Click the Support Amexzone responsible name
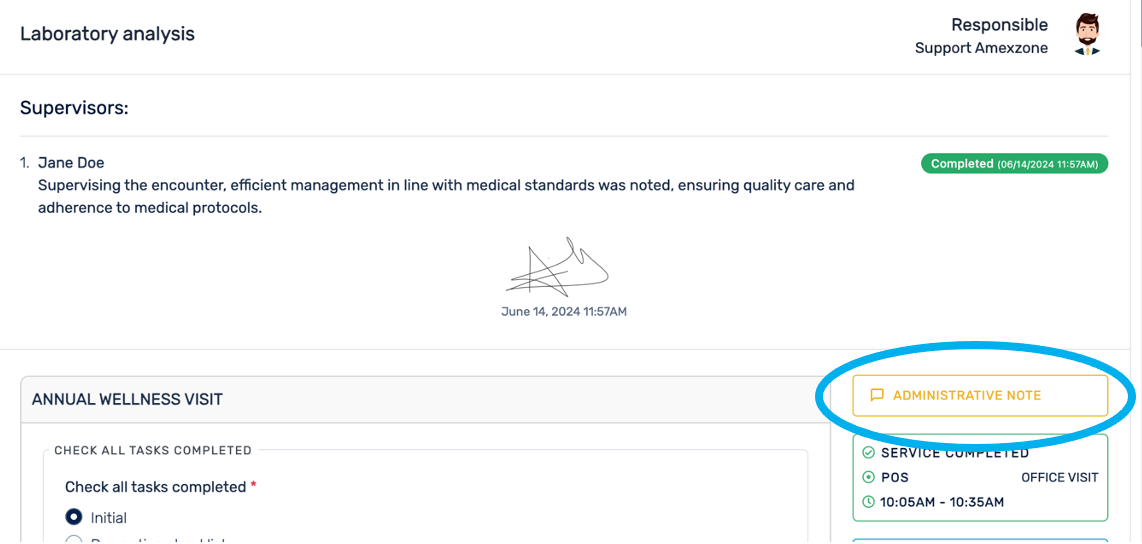 [x=981, y=48]
